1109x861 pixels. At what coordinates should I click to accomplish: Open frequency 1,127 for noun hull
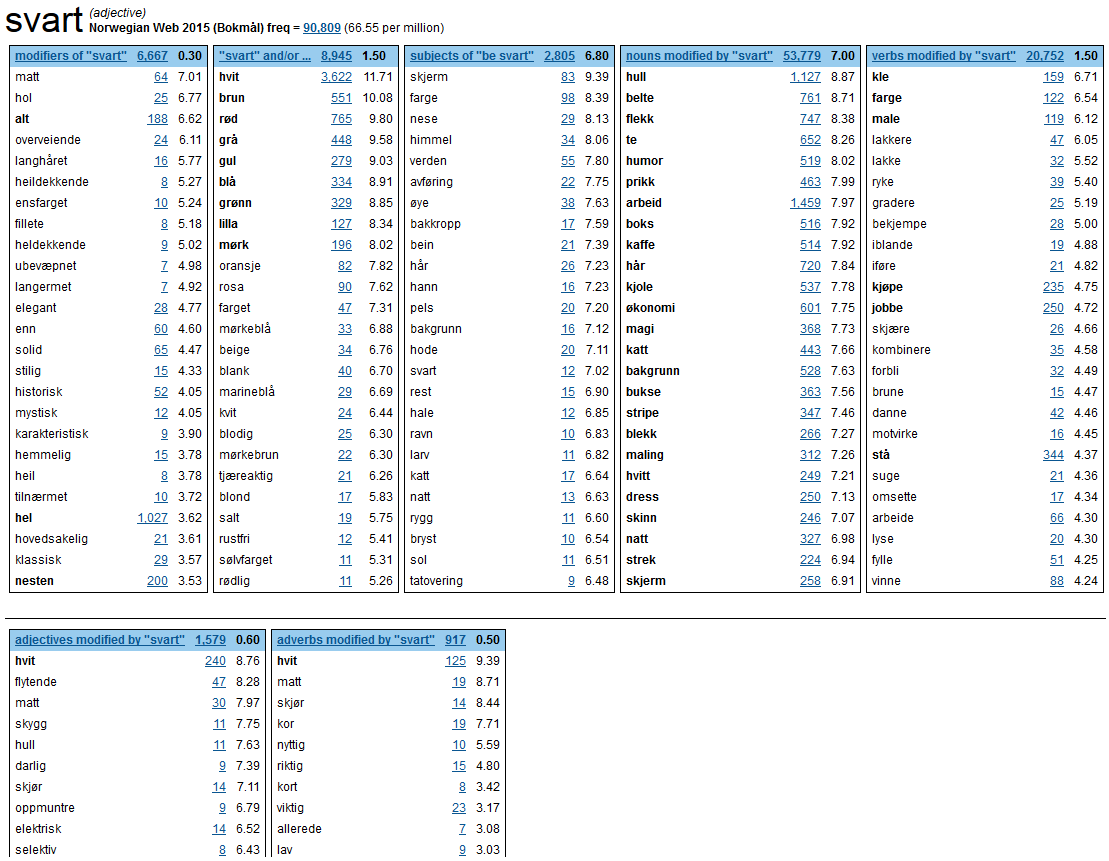[806, 76]
